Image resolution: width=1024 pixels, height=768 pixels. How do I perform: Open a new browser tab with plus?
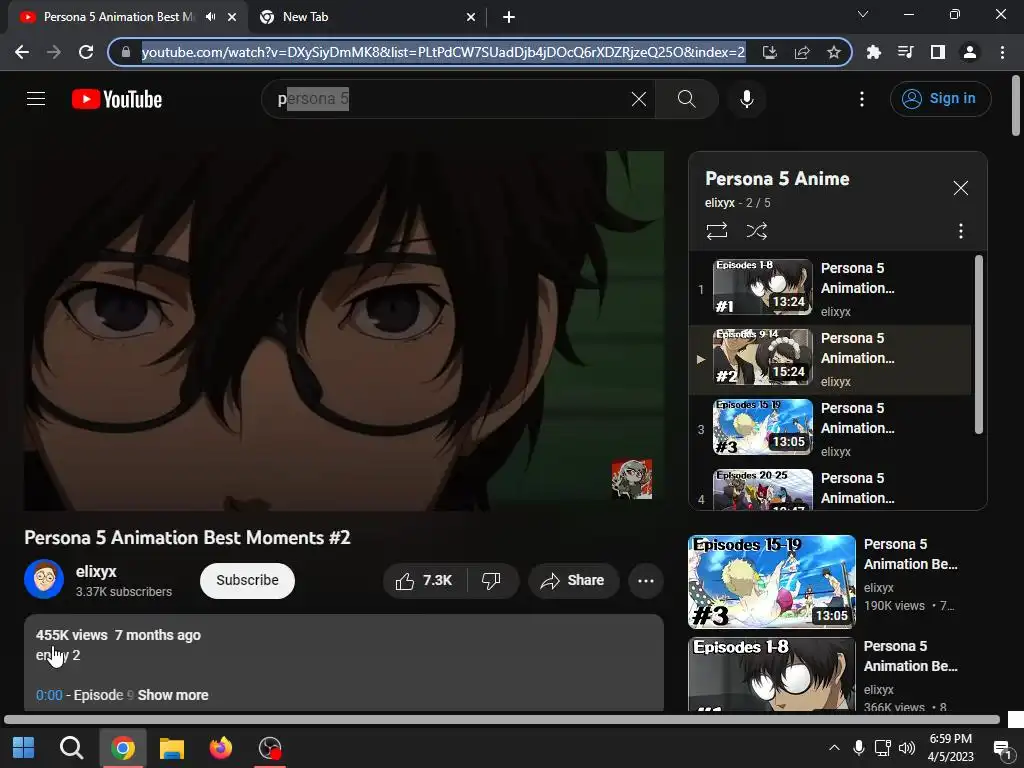509,17
